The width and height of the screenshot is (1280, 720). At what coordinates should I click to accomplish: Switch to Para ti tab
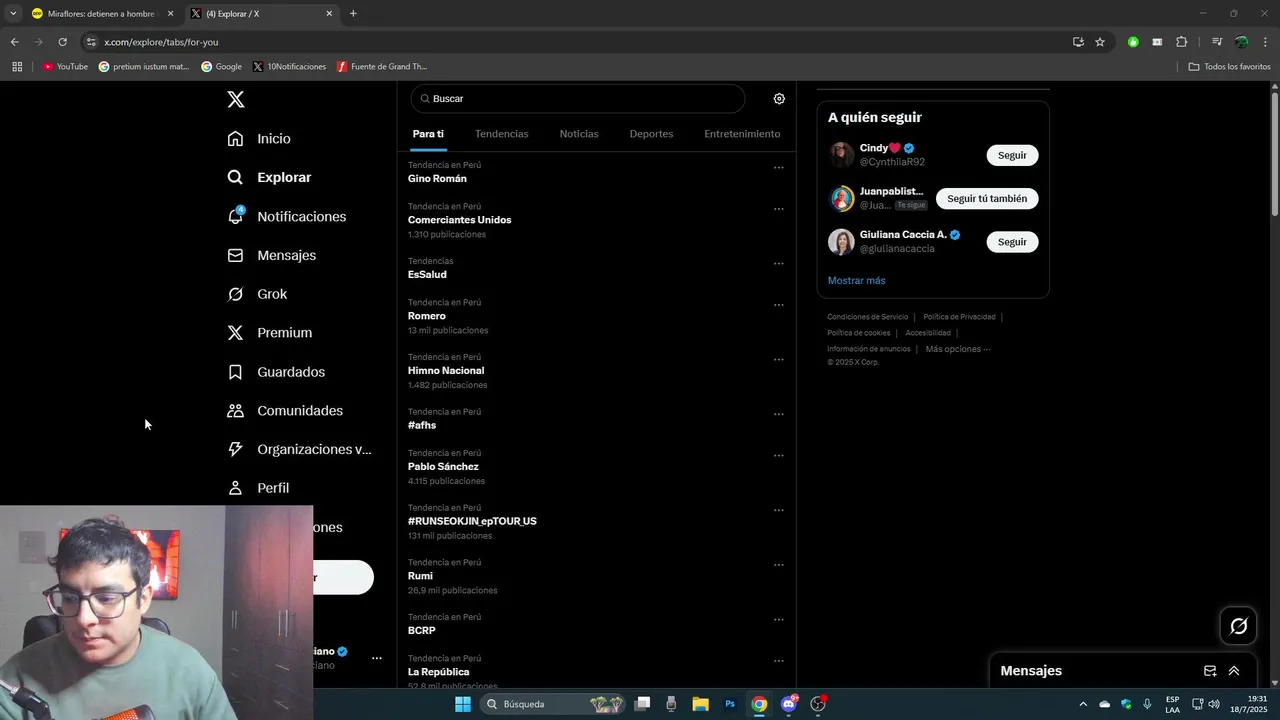coord(428,134)
